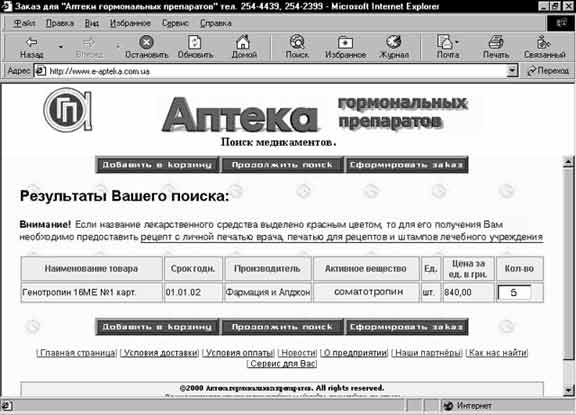
Task: Click the page icon in address bar
Action: point(40,71)
